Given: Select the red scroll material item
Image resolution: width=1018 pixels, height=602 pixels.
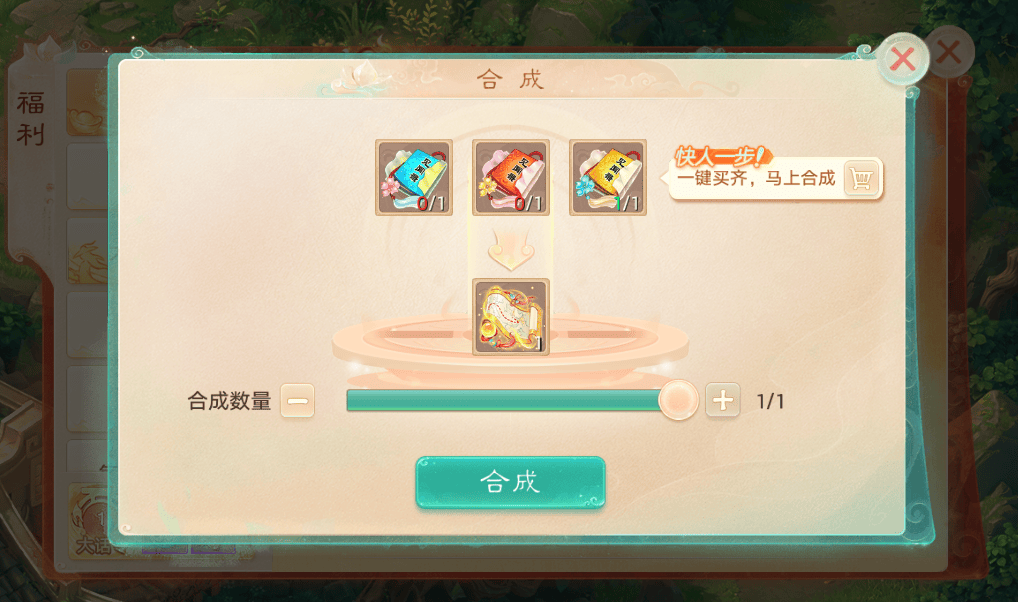Looking at the screenshot, I should click(x=511, y=177).
